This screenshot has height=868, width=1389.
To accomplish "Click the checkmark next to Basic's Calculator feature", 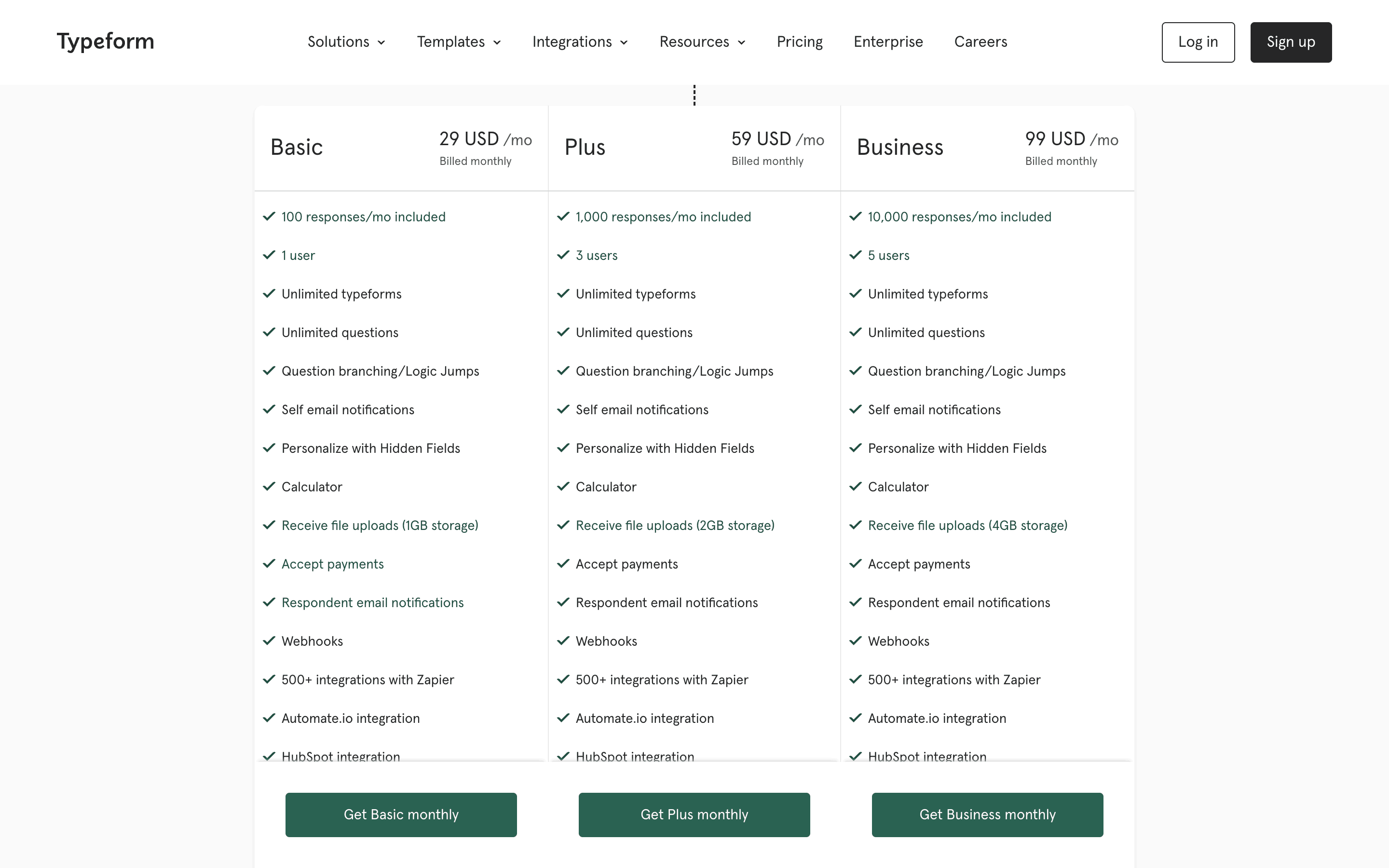I will pyautogui.click(x=269, y=486).
